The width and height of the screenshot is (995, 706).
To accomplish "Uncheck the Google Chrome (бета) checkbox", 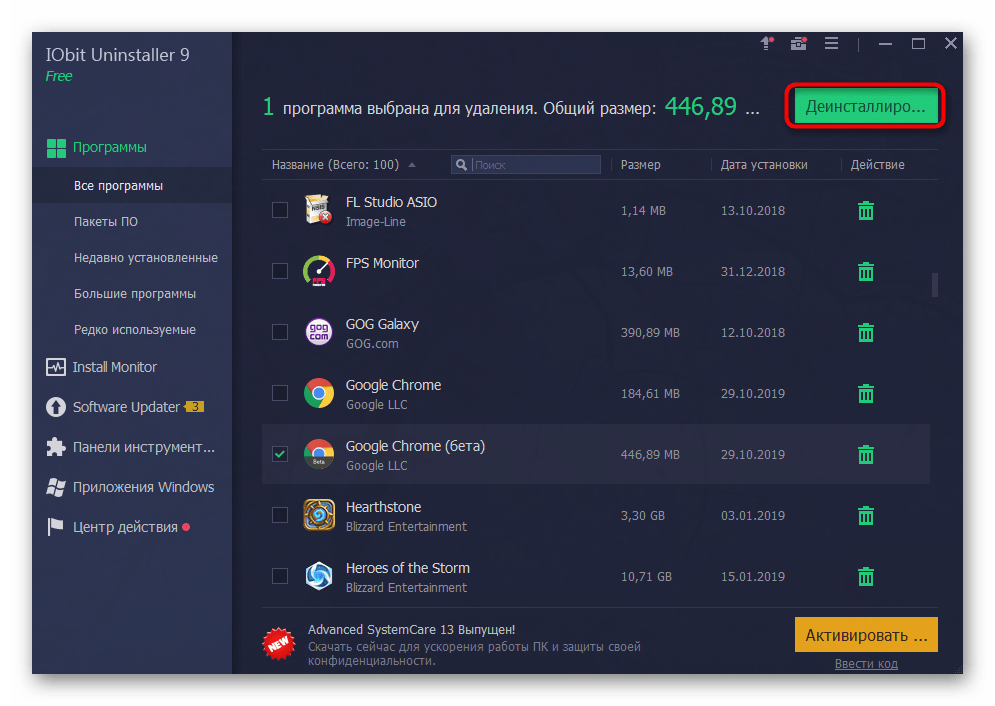I will click(x=280, y=454).
